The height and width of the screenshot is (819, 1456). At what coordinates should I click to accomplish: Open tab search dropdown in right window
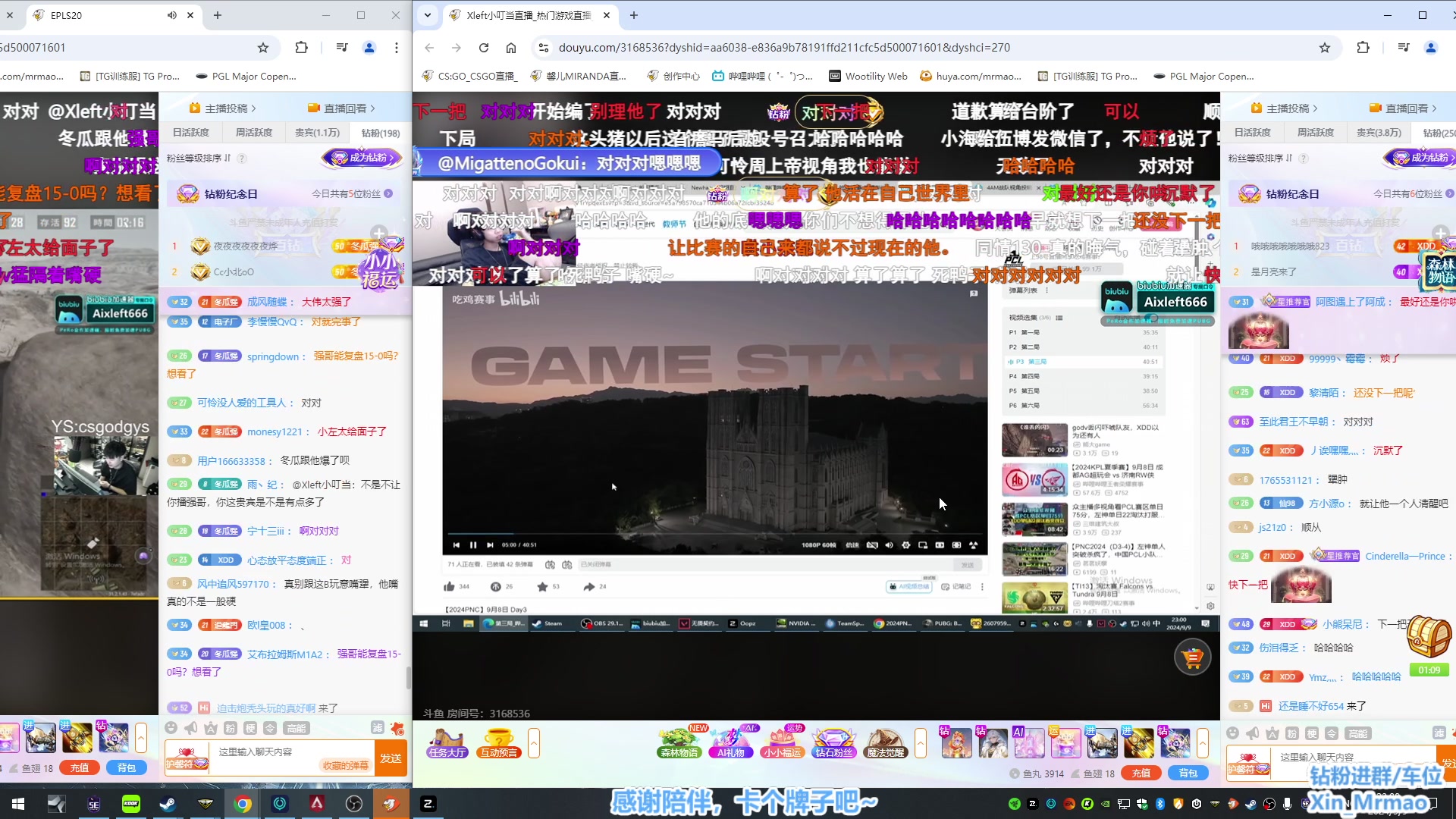pos(428,15)
